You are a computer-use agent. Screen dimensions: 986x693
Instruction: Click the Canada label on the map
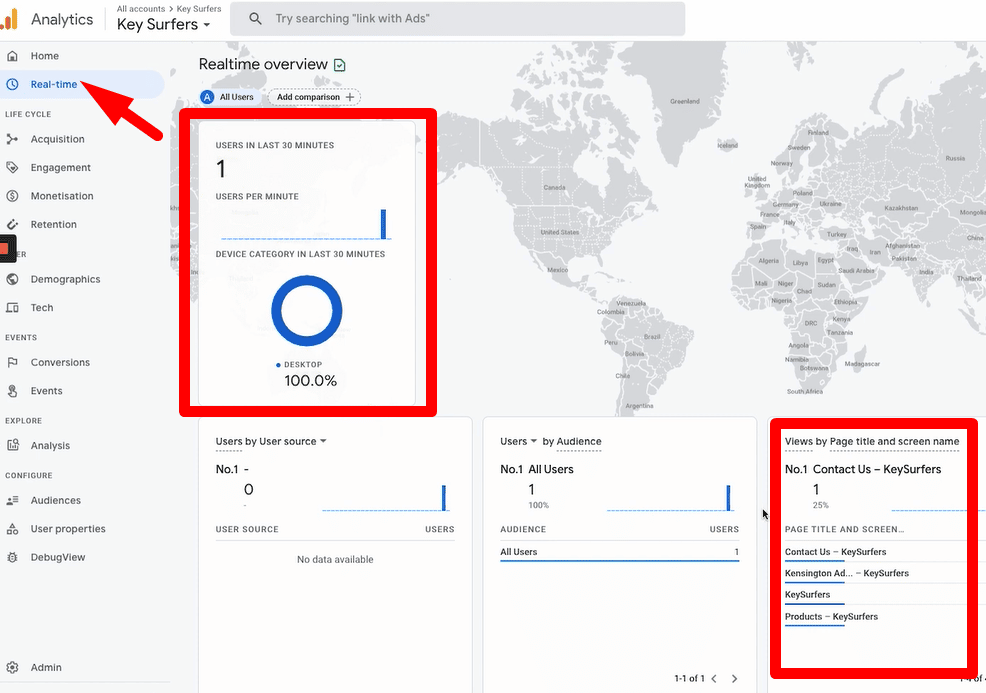coord(554,187)
